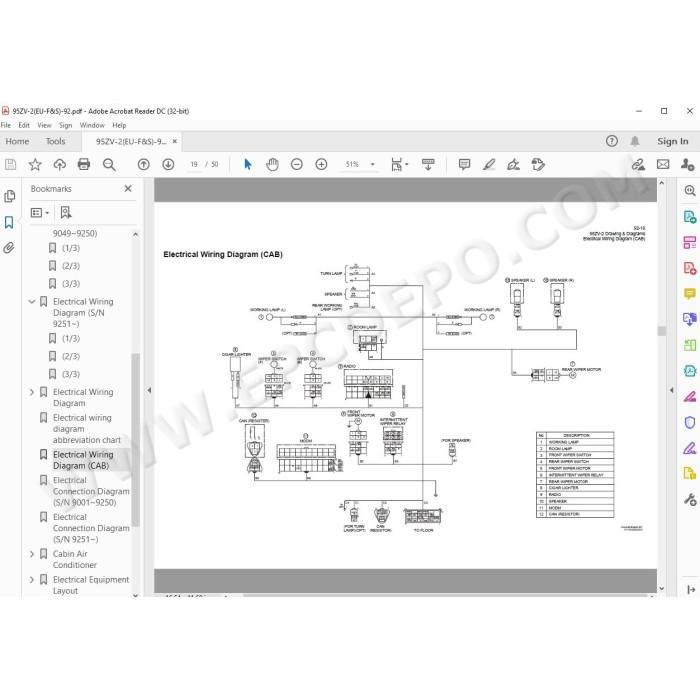Screen dimensions: 700x700
Task: Select the highlighter pen tool
Action: tap(489, 165)
